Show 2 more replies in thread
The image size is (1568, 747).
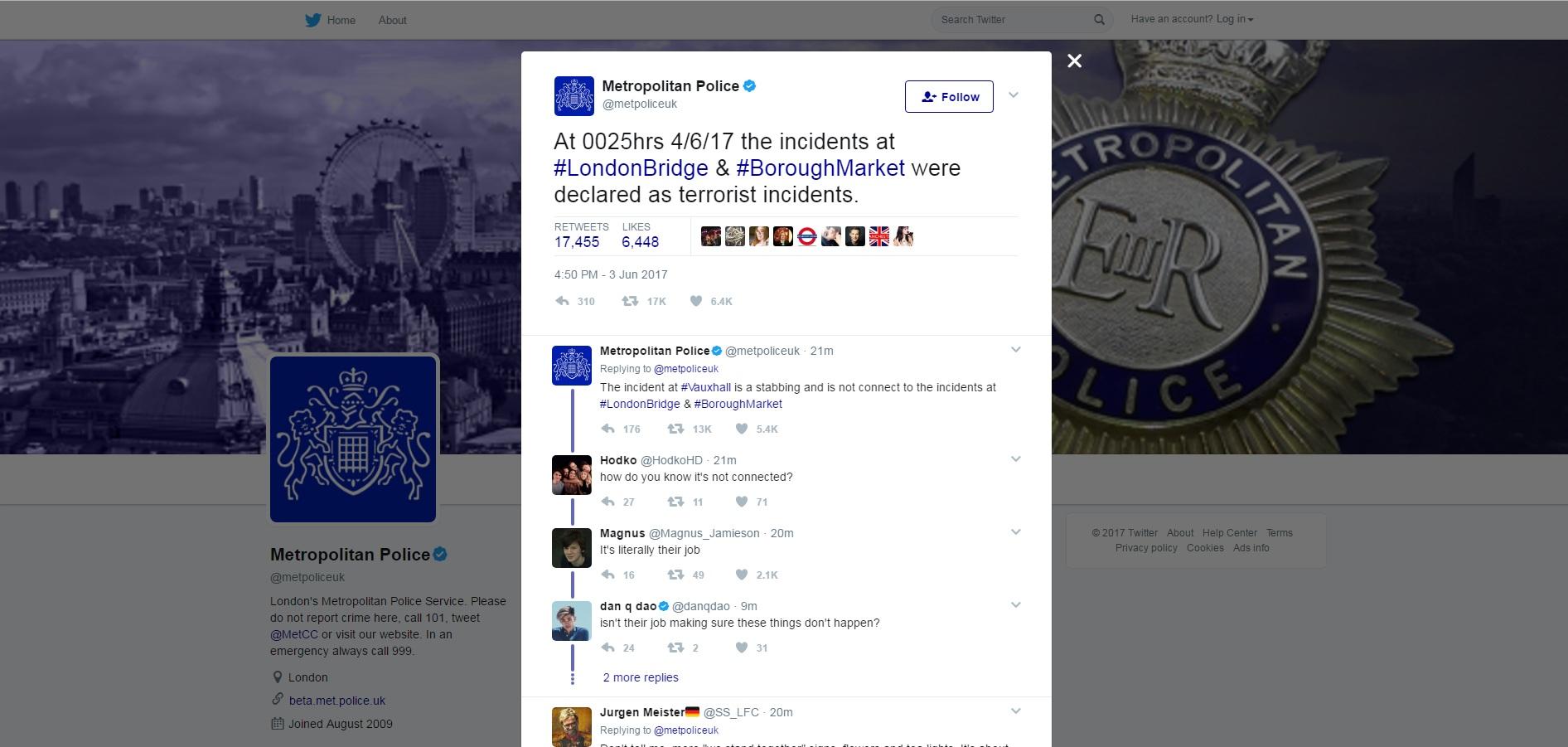click(x=641, y=677)
